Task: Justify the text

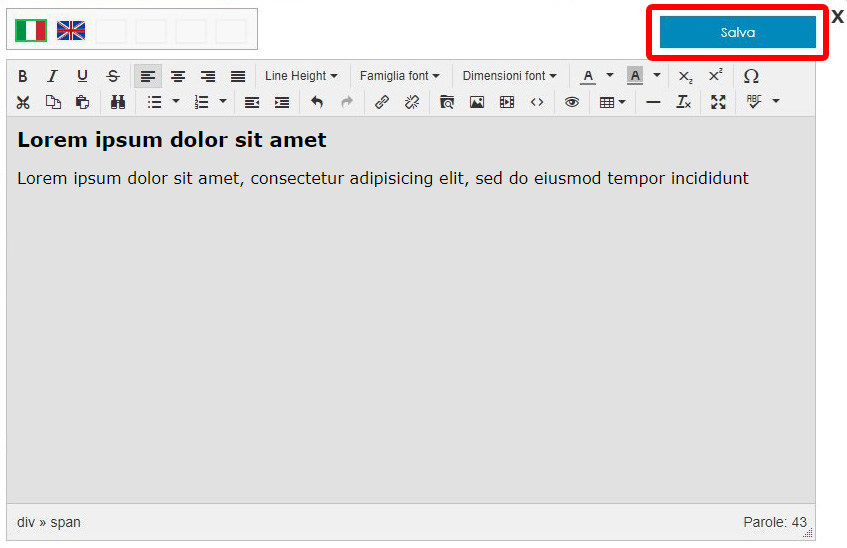Action: click(238, 76)
